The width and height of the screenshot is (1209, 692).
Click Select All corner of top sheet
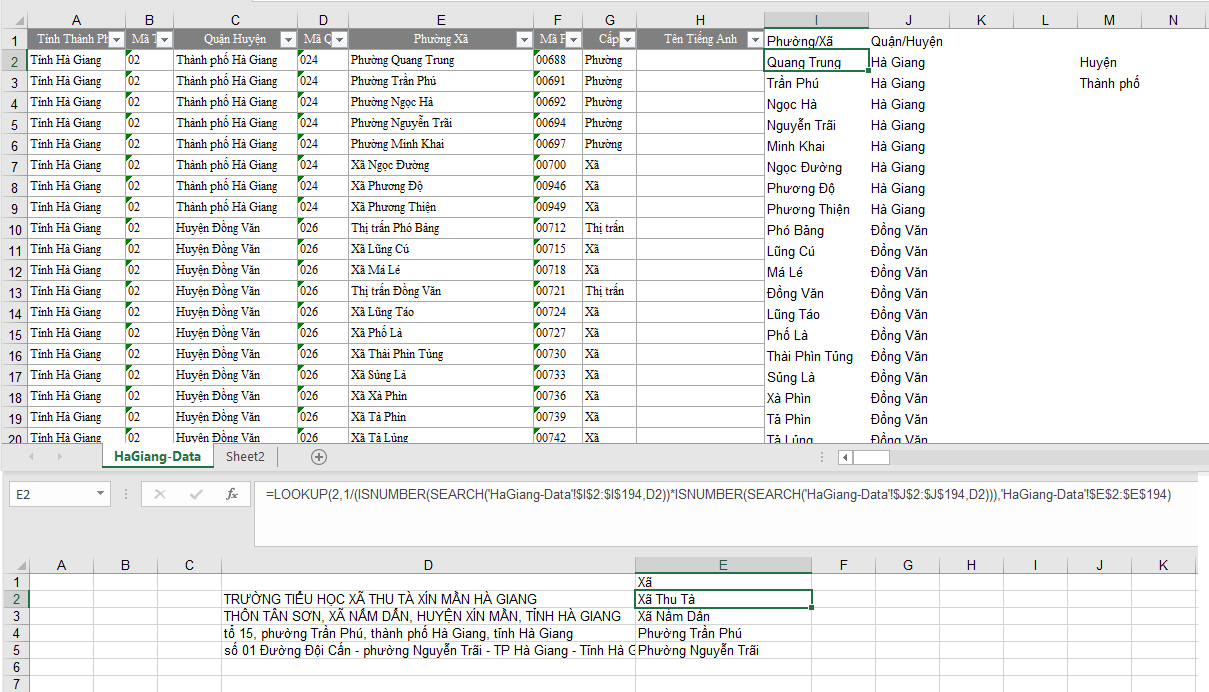(12, 20)
